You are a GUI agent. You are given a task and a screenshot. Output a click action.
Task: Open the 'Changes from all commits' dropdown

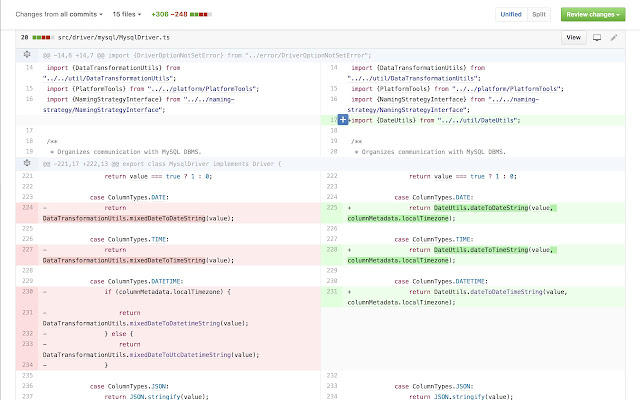click(x=59, y=14)
